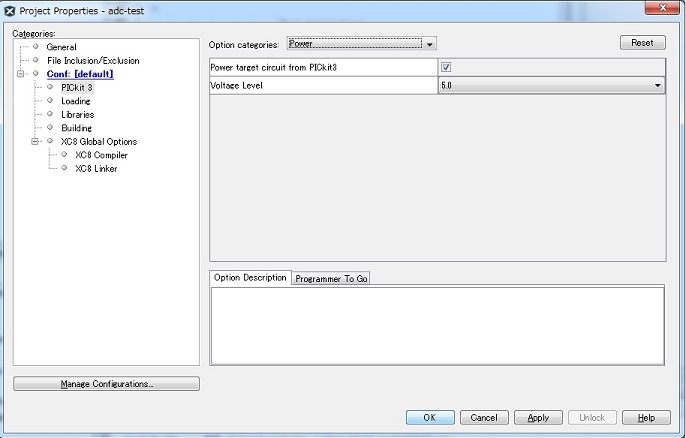This screenshot has height=438, width=686.
Task: Select File Inclusion/Exclusion category
Action: pyautogui.click(x=93, y=60)
